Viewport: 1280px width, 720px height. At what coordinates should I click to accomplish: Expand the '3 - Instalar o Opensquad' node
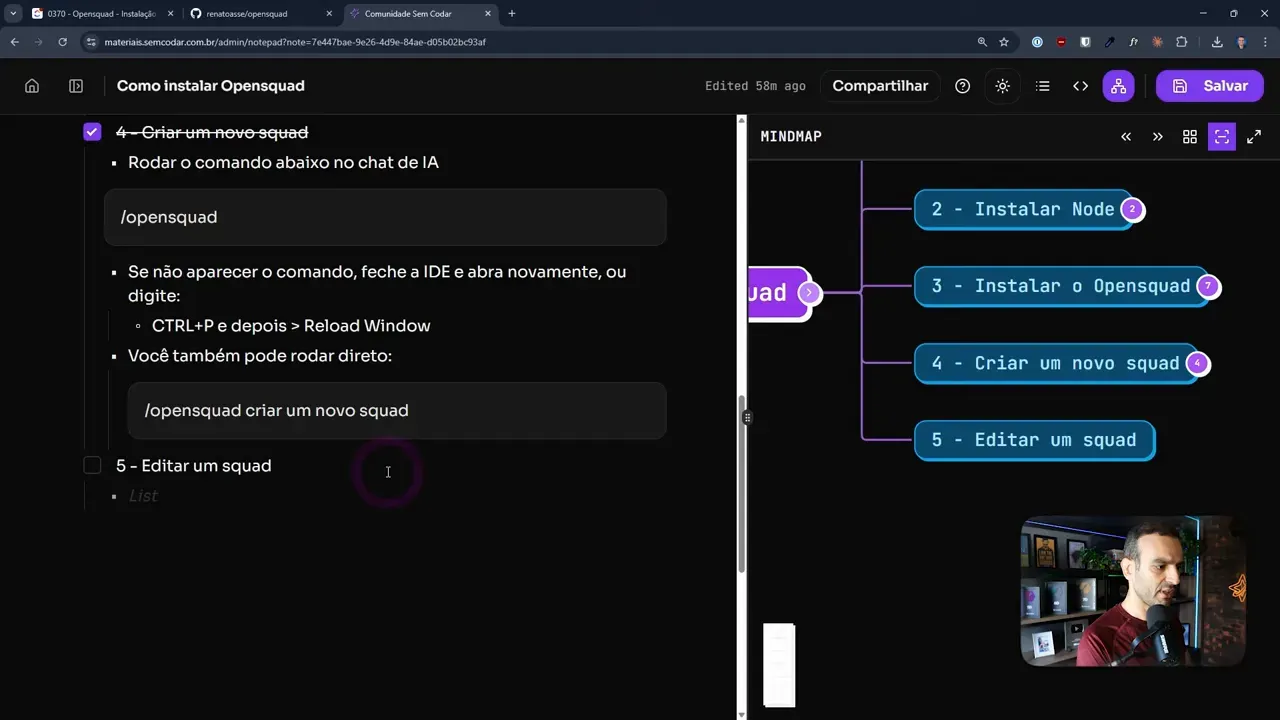click(x=1208, y=286)
